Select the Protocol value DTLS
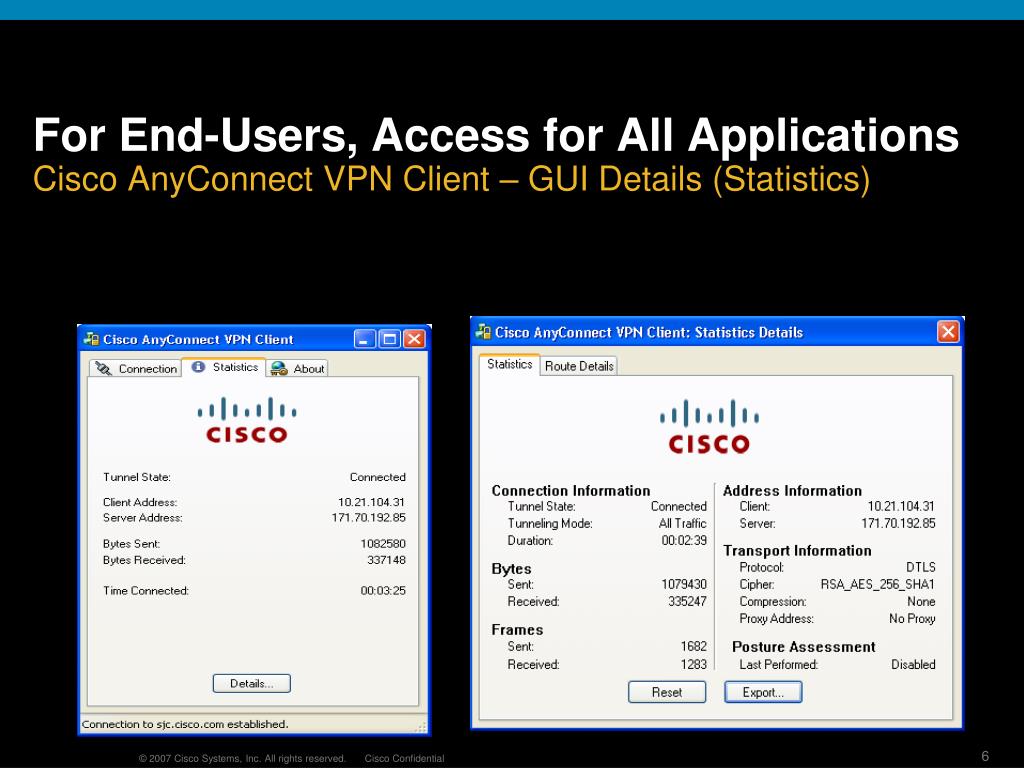The image size is (1024, 768). (921, 567)
